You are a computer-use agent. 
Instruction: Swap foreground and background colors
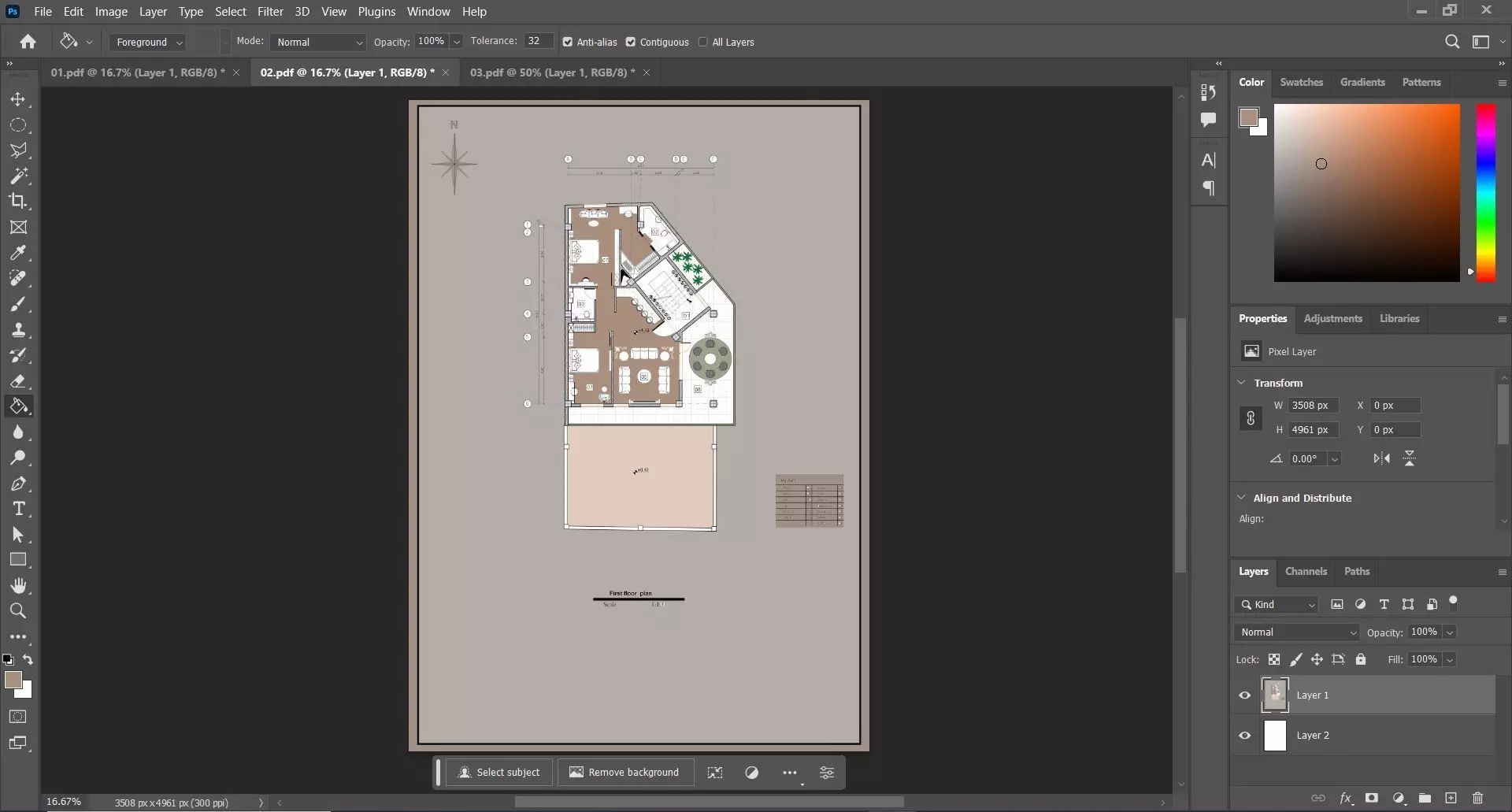[x=28, y=660]
